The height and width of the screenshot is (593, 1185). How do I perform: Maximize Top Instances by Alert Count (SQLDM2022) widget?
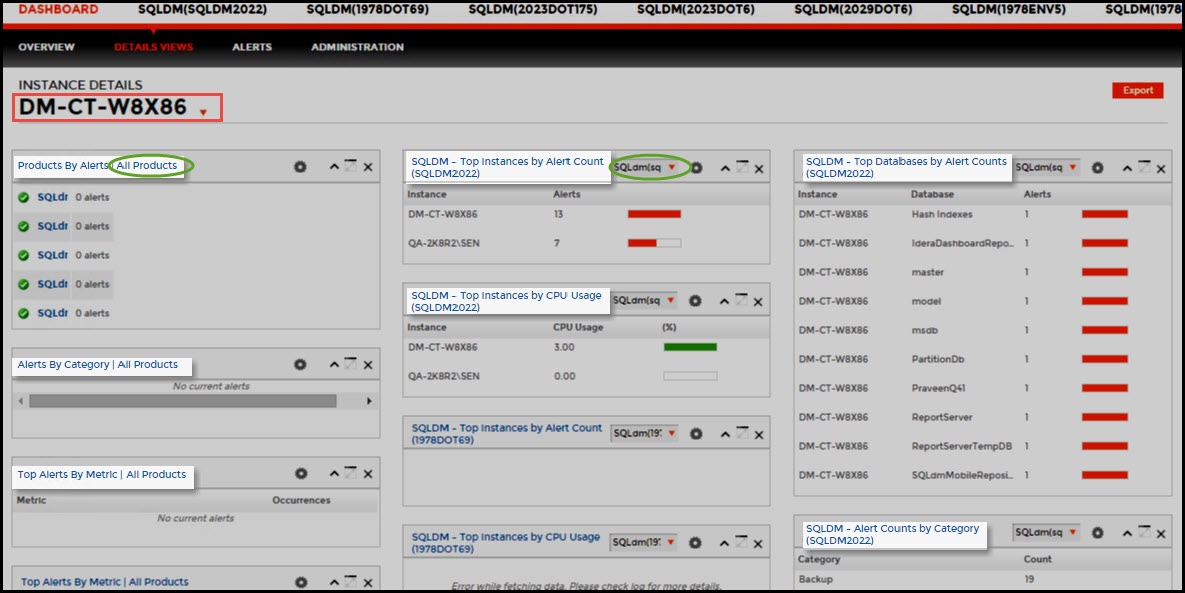[742, 167]
